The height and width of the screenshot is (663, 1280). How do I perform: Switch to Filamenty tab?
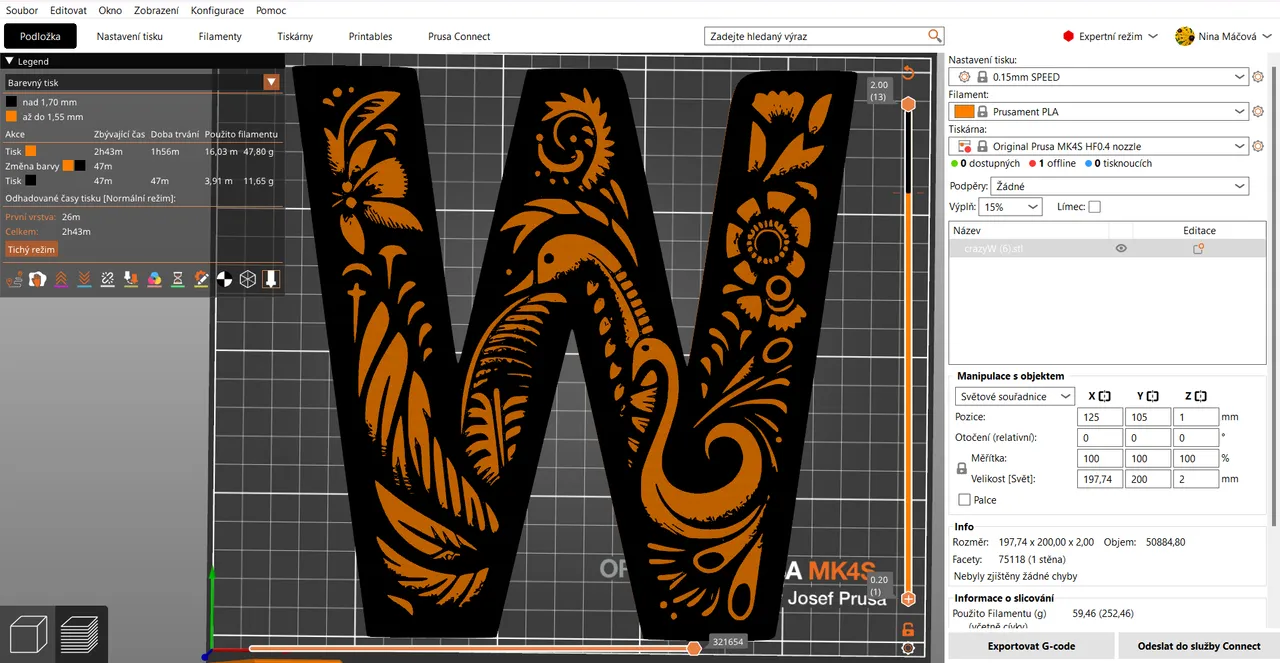(x=220, y=36)
